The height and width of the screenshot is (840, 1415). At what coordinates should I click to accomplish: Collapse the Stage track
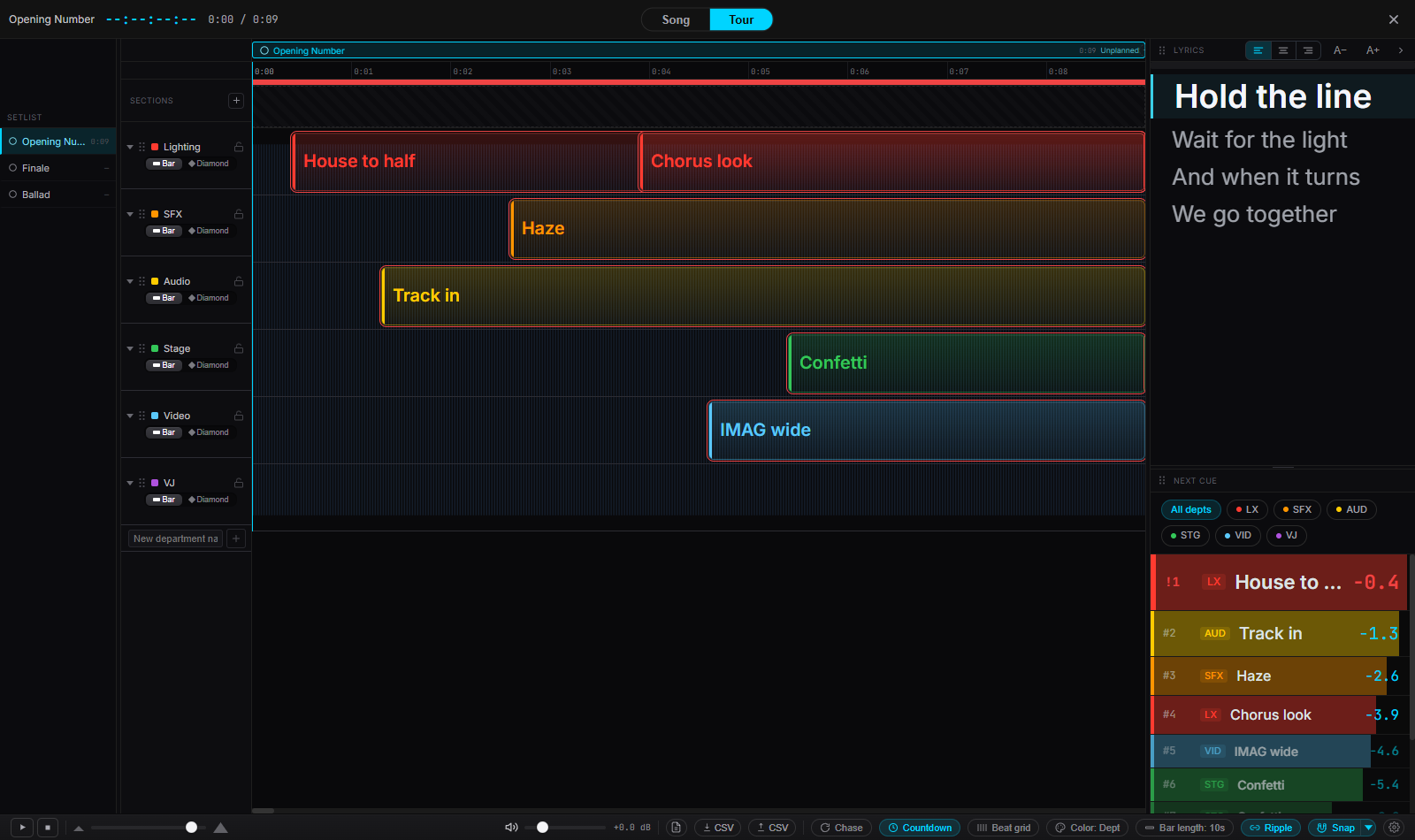point(130,348)
